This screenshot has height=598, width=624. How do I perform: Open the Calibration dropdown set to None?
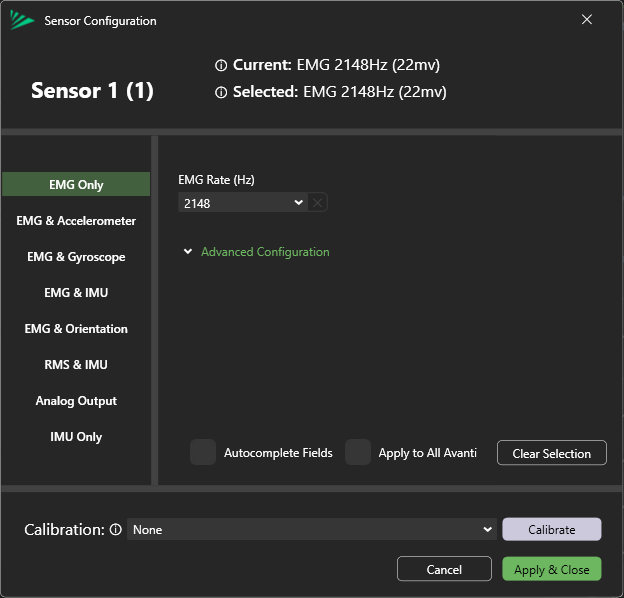click(311, 530)
